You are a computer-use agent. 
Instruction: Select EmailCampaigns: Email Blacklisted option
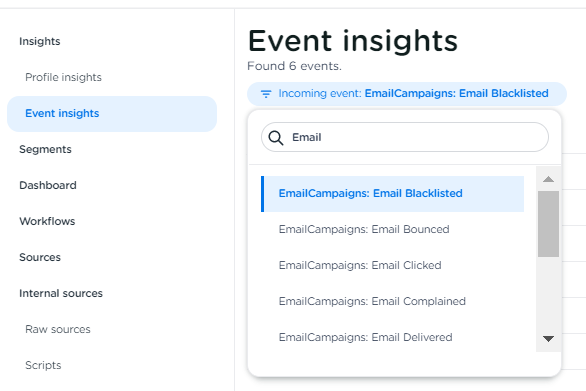(x=392, y=194)
